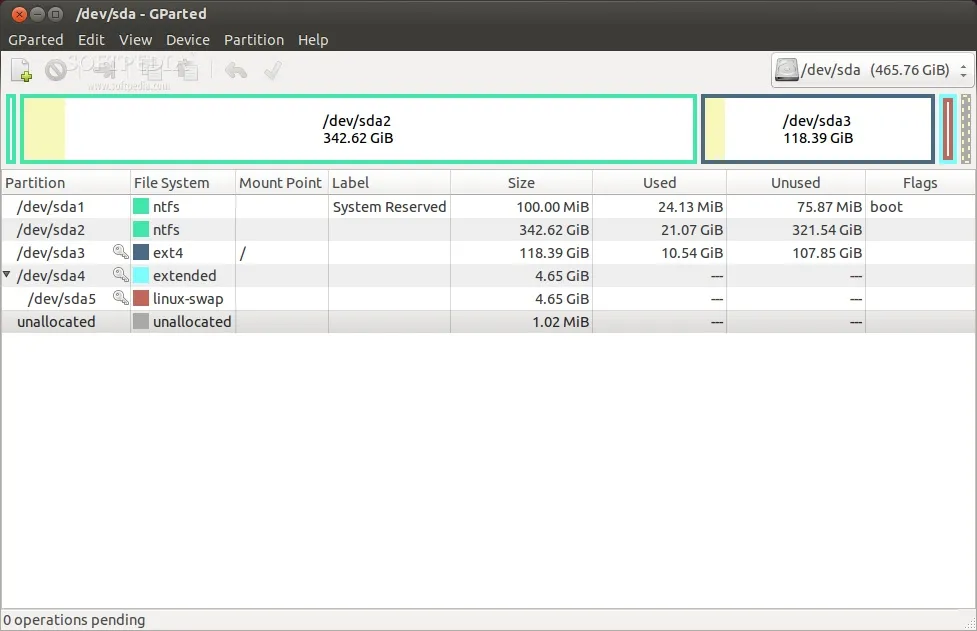This screenshot has height=631, width=977.
Task: Click the Delete partition toolbar icon
Action: (56, 70)
